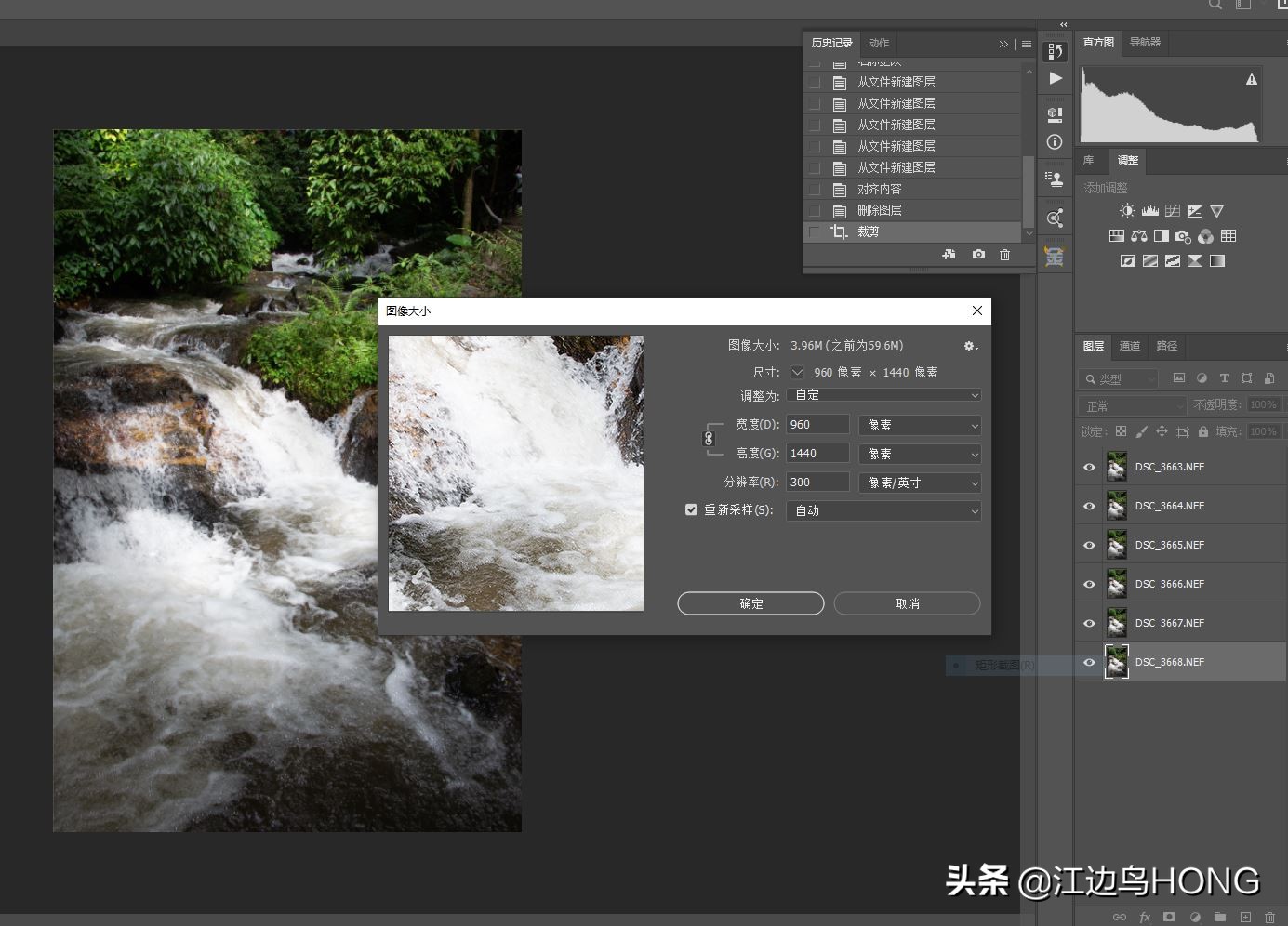Uncheck the 重新采样 resample checkbox
This screenshot has width=1288, height=926.
tap(691, 509)
